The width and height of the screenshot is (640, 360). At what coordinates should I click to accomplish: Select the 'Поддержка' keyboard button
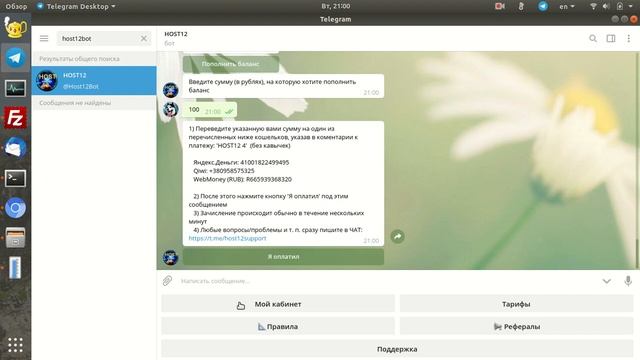pos(397,349)
